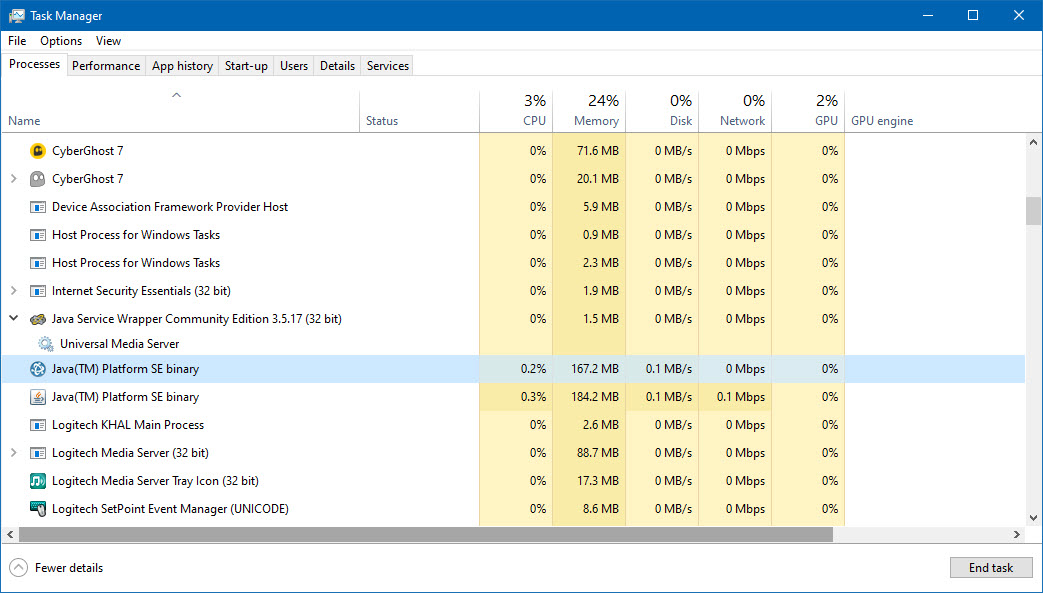Select the Processes tab
The image size is (1043, 593).
coord(35,64)
